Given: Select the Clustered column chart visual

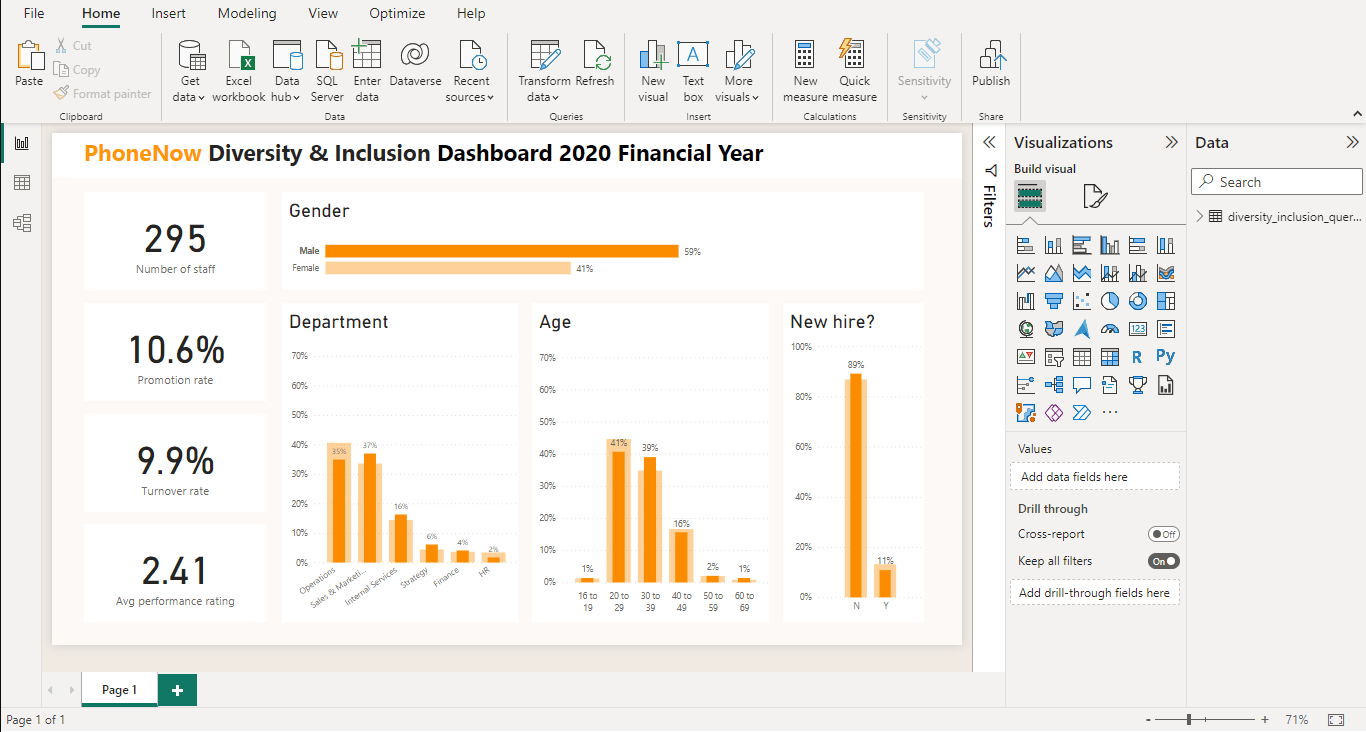Looking at the screenshot, I should 1109,245.
